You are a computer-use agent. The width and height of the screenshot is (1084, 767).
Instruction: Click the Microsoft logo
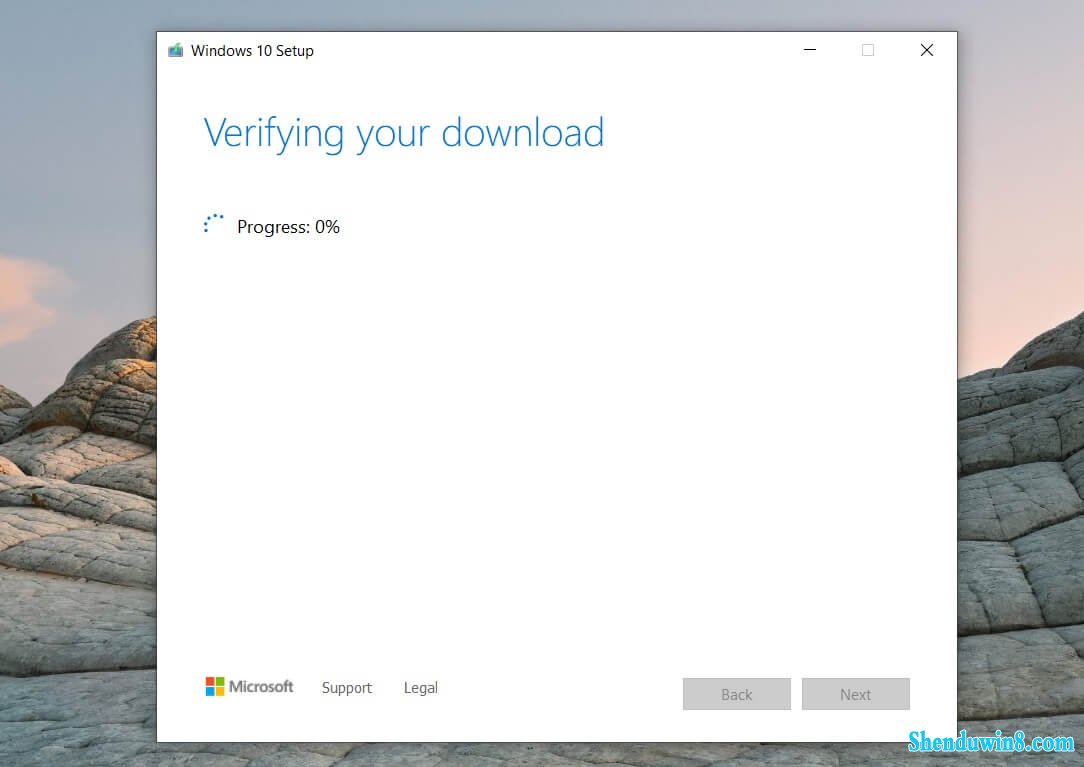click(x=250, y=687)
